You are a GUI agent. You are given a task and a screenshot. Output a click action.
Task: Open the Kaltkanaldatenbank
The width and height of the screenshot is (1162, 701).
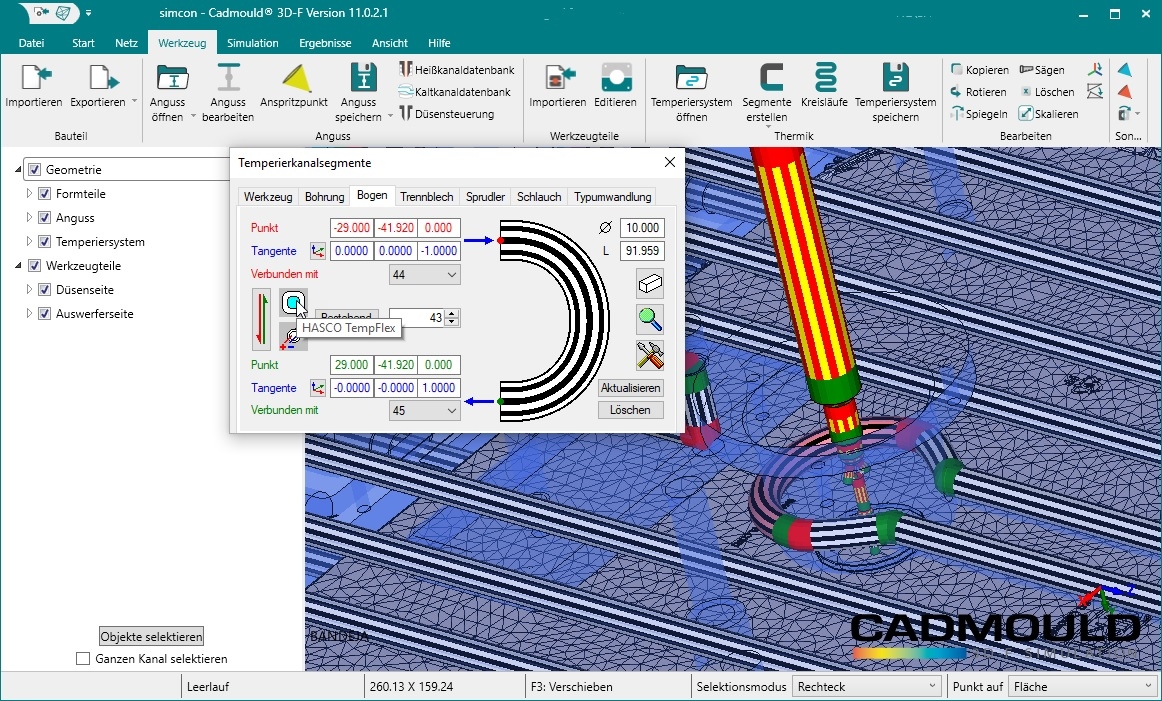[455, 92]
